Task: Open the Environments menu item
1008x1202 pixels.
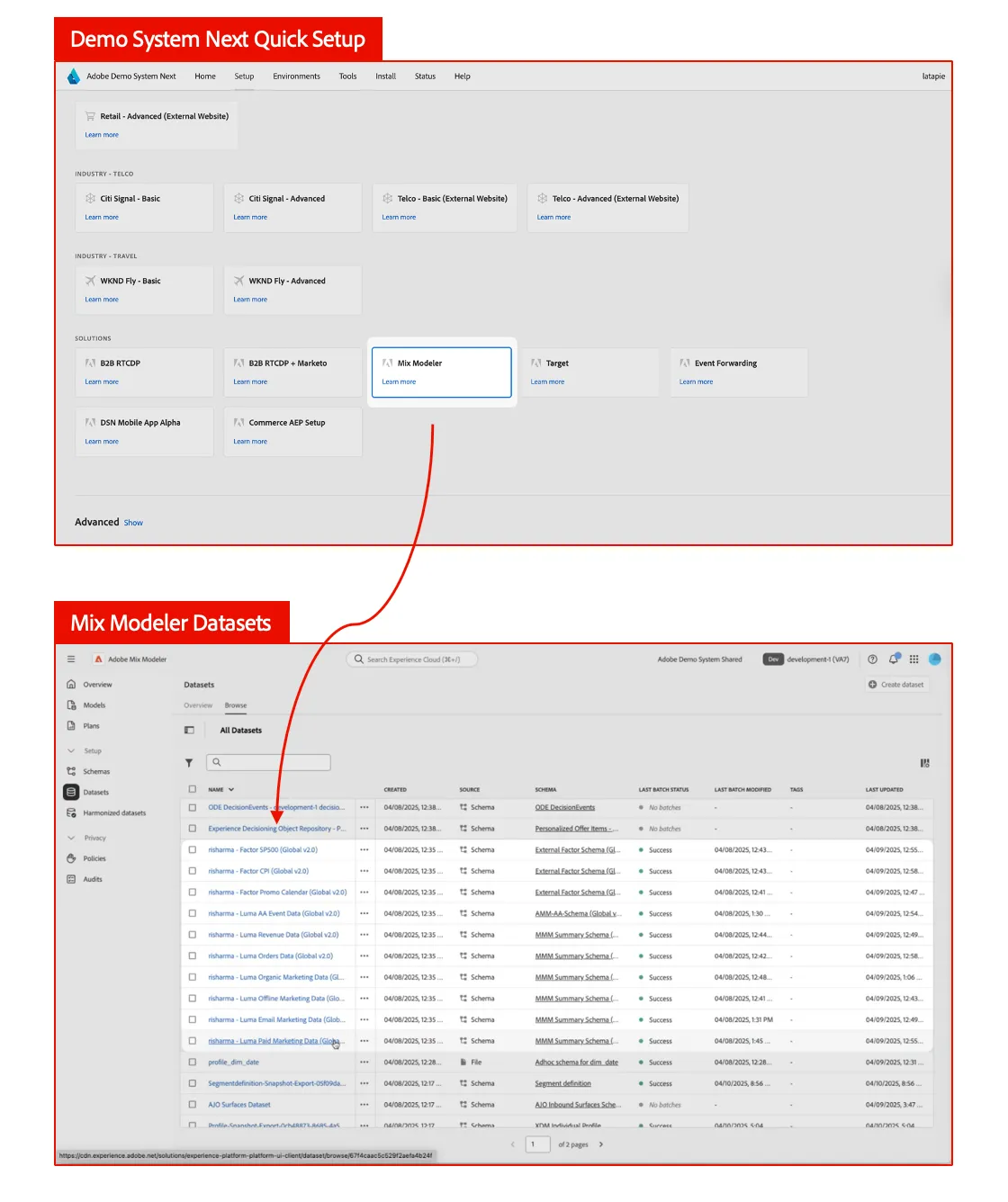Action: tap(296, 76)
